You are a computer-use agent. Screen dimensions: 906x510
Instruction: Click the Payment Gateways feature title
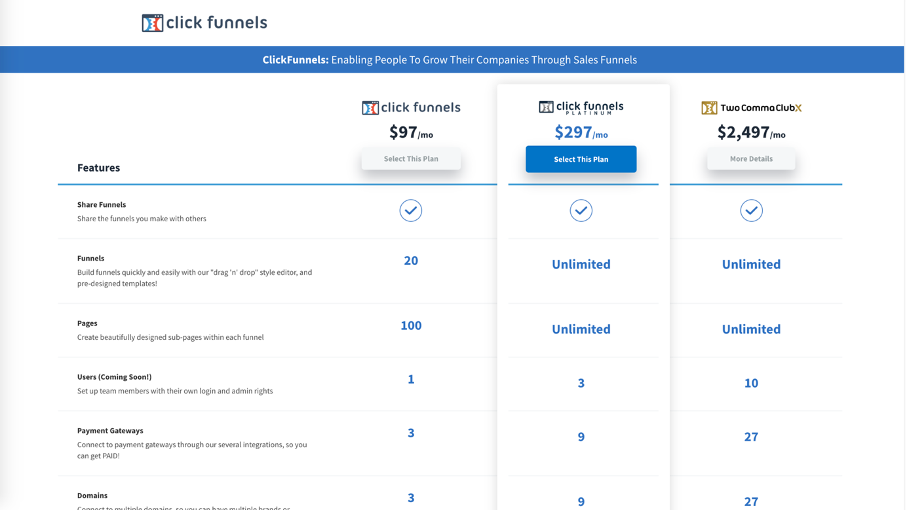tap(110, 430)
